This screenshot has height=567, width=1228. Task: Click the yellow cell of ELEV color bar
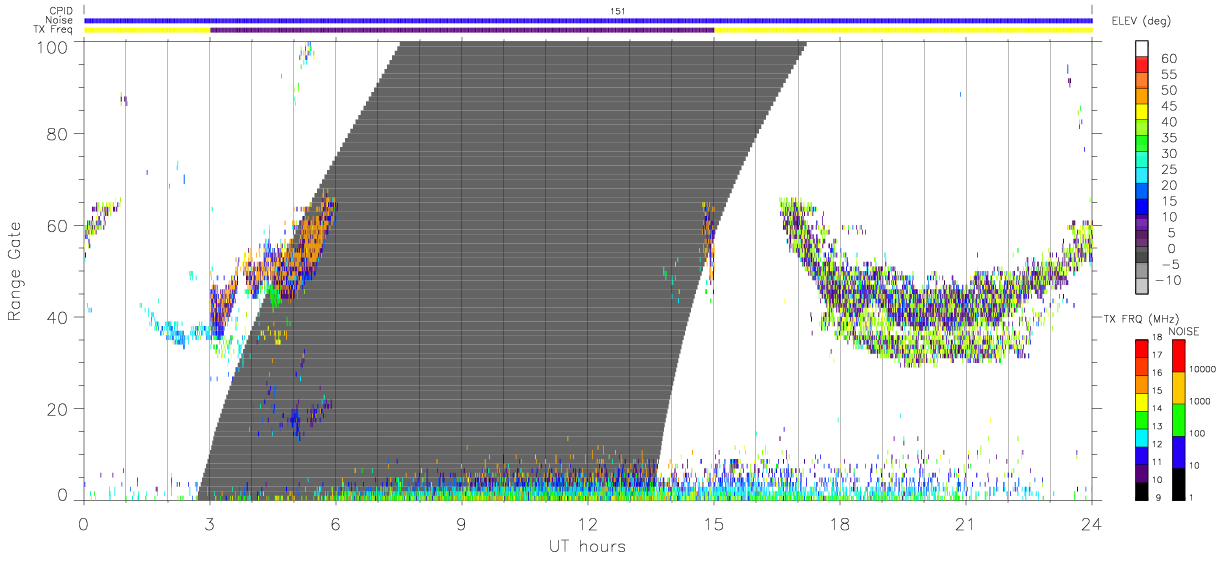(1143, 112)
